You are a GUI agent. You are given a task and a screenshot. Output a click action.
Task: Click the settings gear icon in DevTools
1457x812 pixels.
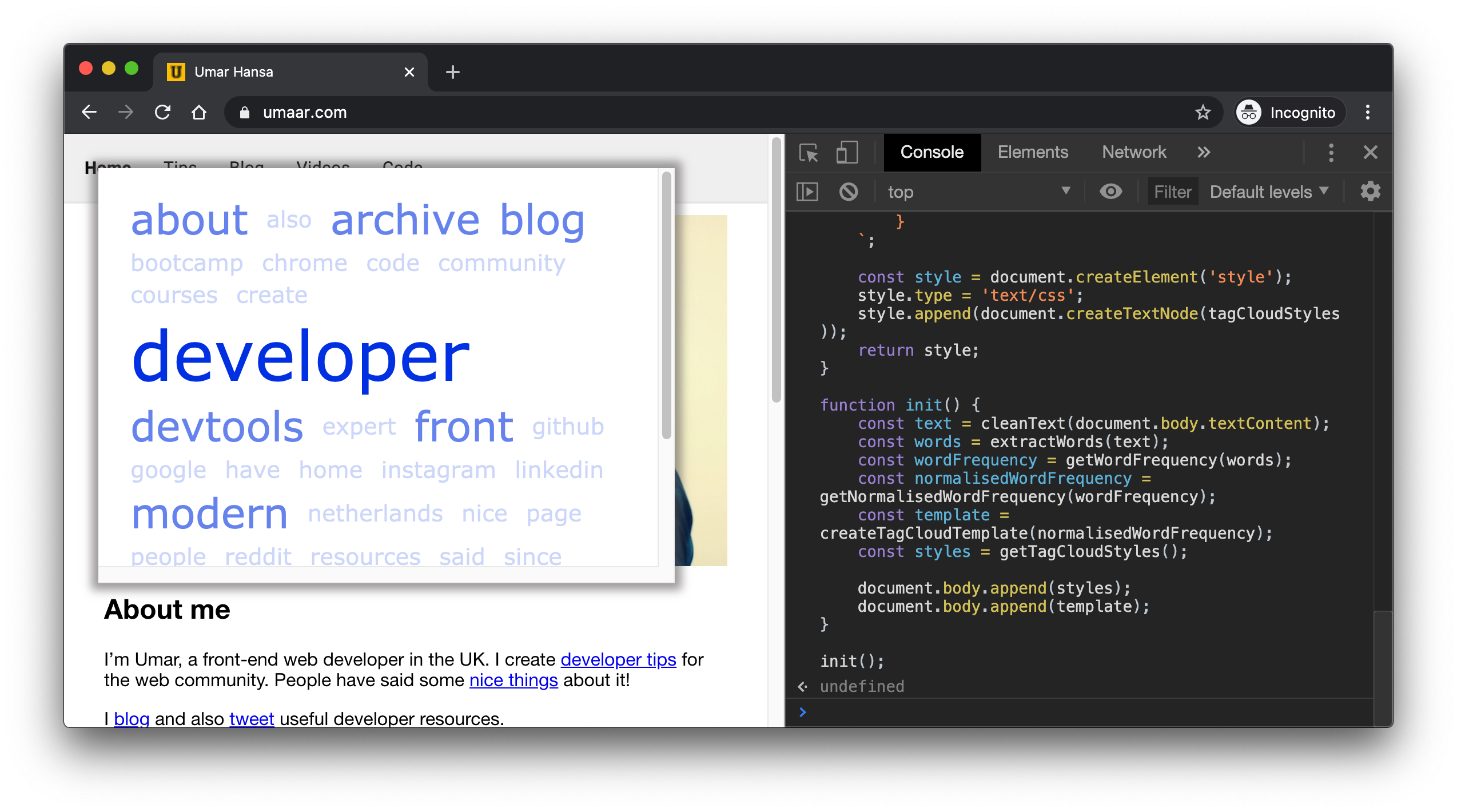pos(1370,190)
